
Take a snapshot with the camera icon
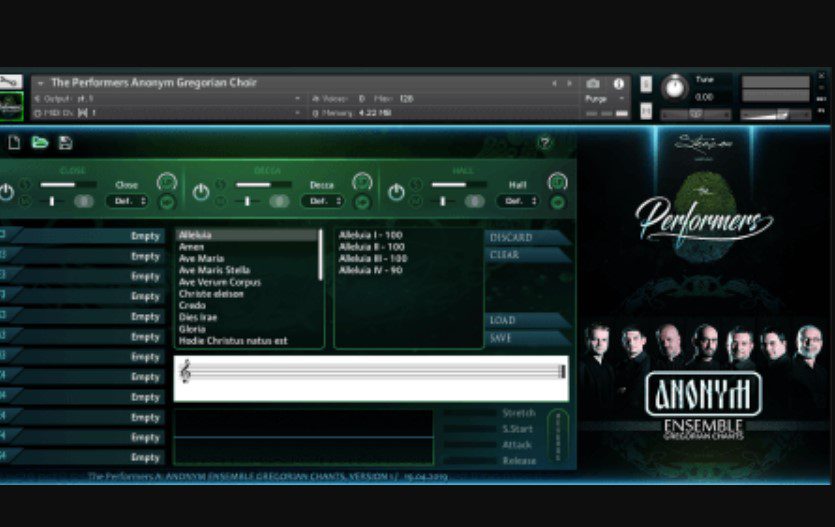click(593, 84)
